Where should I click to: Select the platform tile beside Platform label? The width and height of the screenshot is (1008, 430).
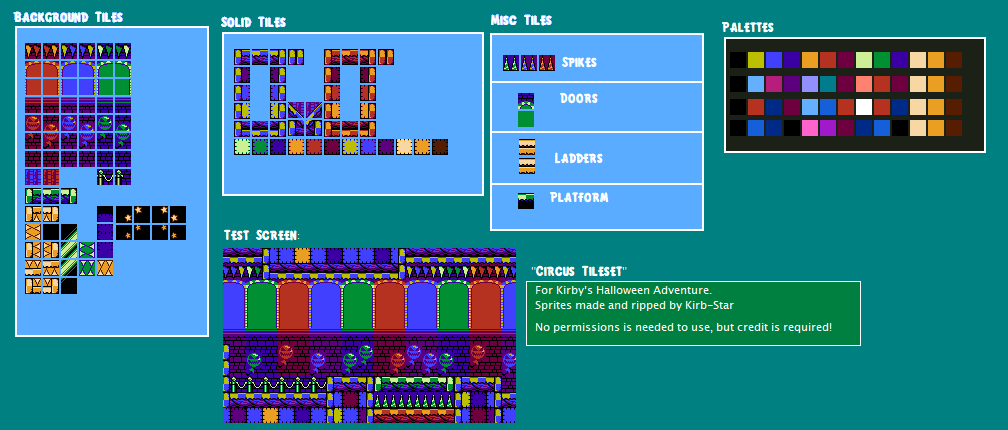coord(526,201)
